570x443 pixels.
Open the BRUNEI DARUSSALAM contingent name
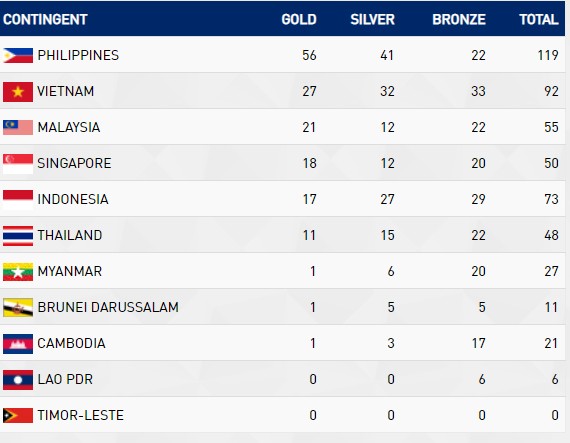pos(108,307)
